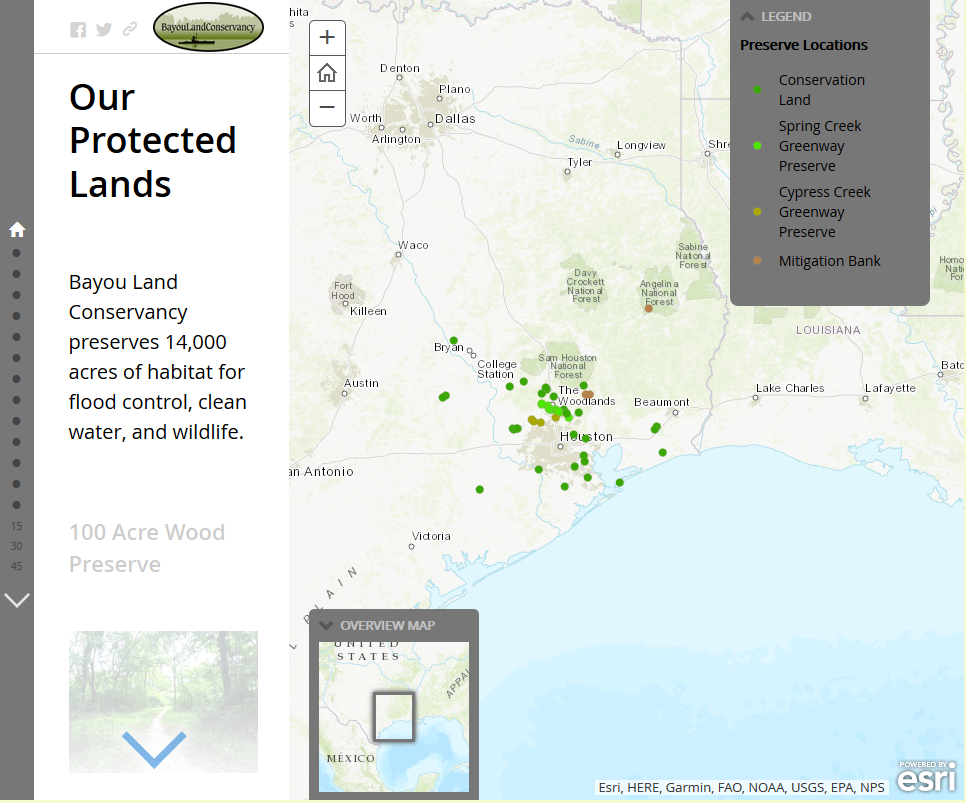
Task: Copy link with chain icon
Action: [130, 30]
